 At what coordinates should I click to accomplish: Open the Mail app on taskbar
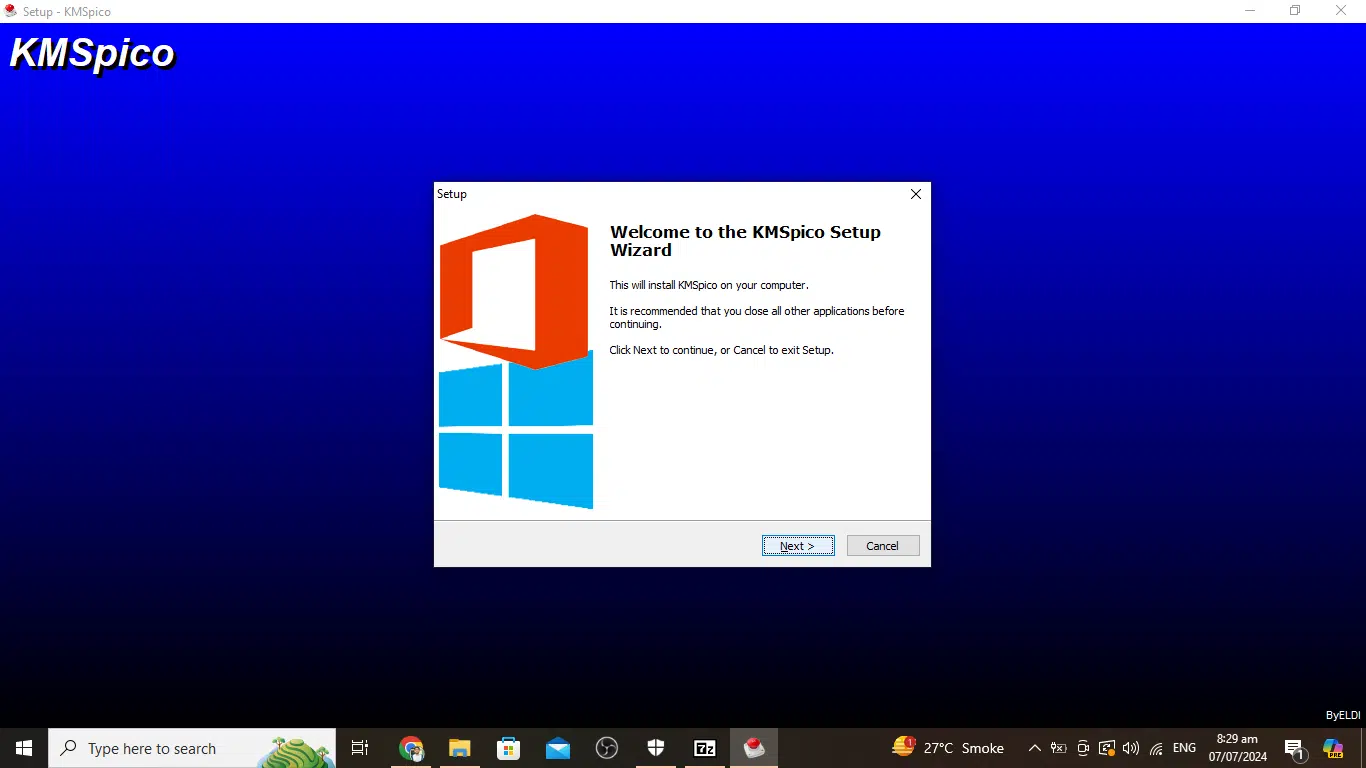(558, 748)
